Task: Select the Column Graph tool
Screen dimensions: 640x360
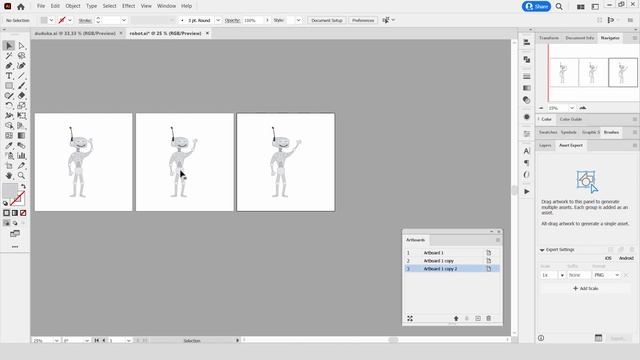Action: coord(21,156)
